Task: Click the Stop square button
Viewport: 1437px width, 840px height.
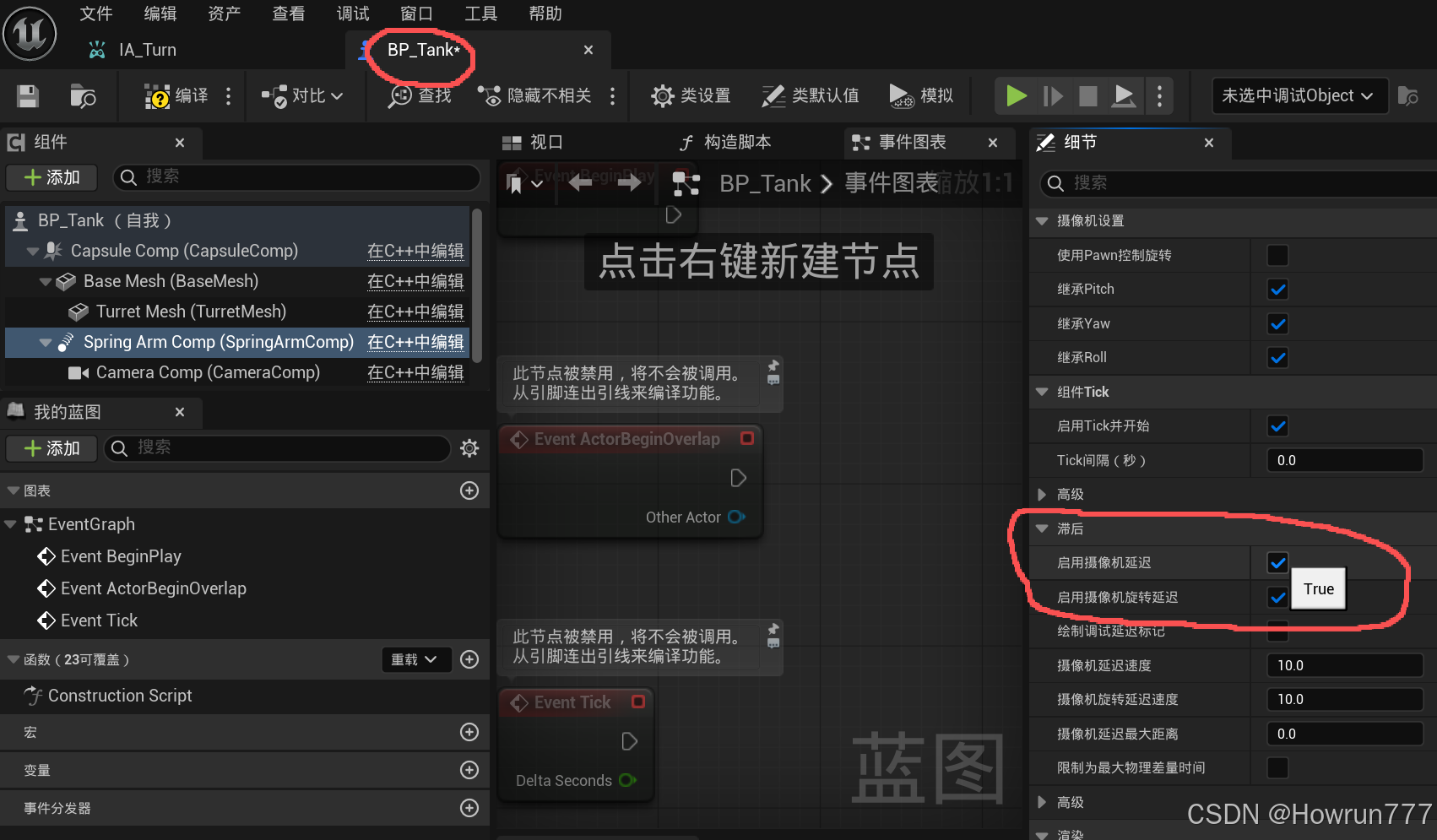Action: [1088, 96]
